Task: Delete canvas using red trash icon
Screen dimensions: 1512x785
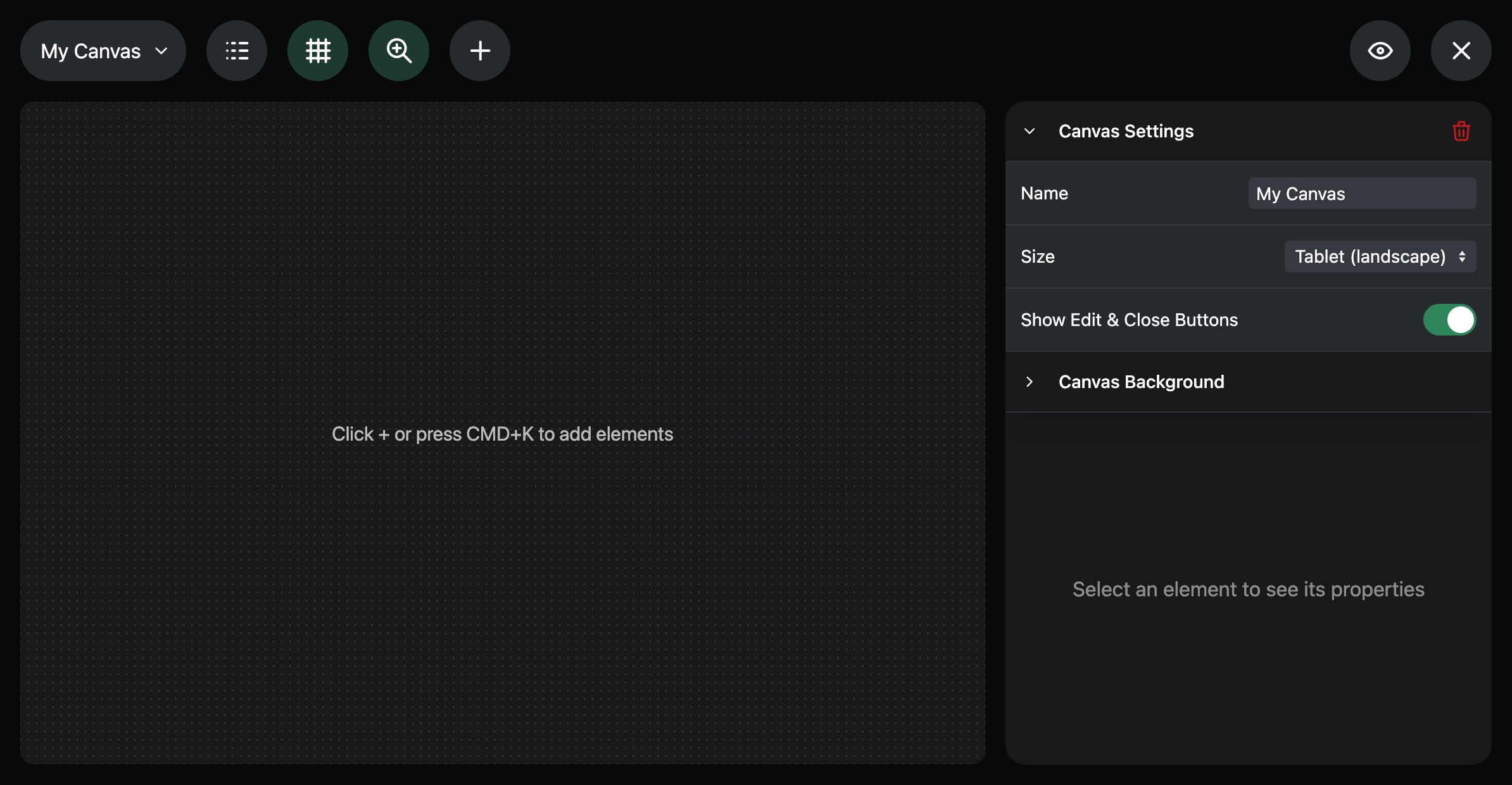Action: point(1461,131)
